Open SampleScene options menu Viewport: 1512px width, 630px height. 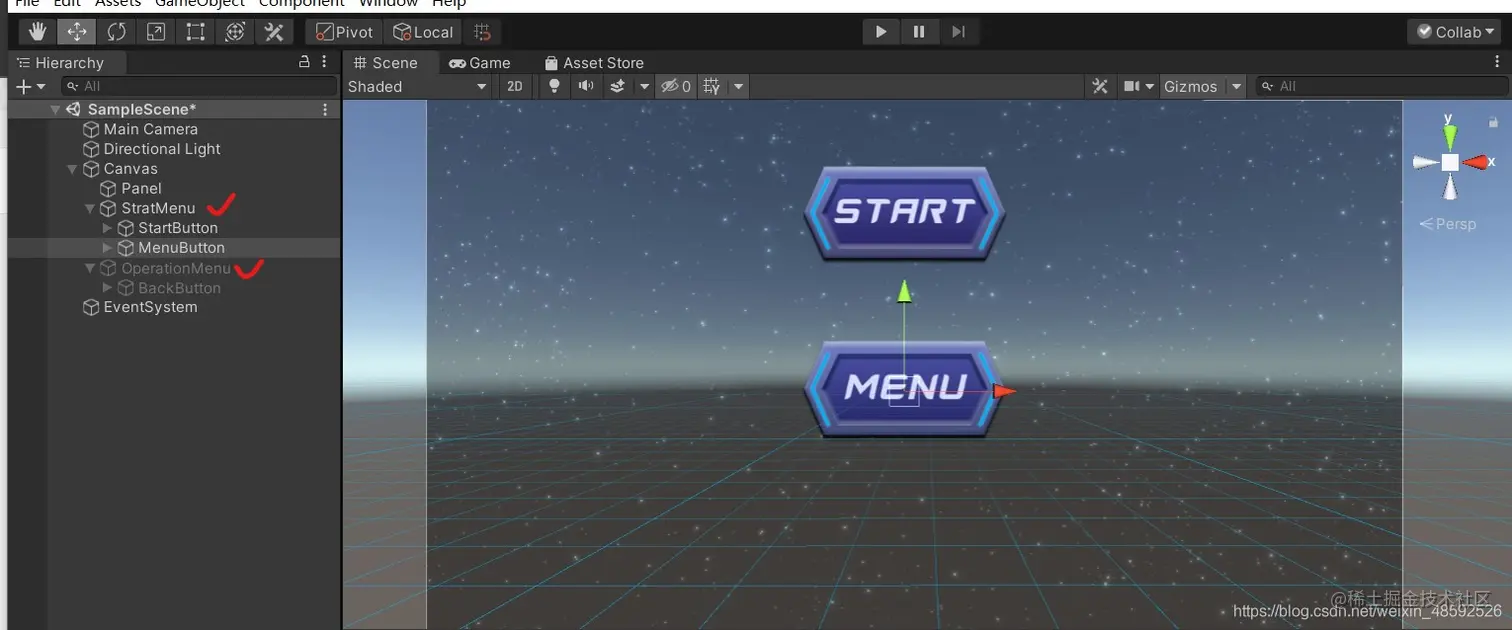[325, 109]
